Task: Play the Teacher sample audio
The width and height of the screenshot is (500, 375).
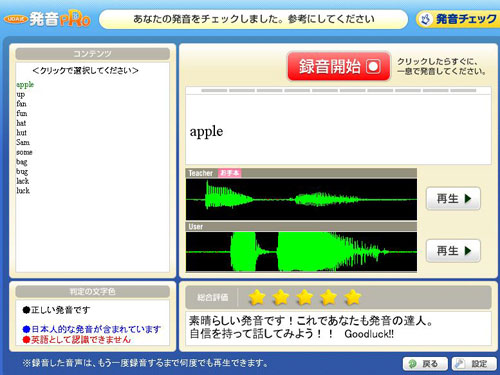Action: point(453,199)
